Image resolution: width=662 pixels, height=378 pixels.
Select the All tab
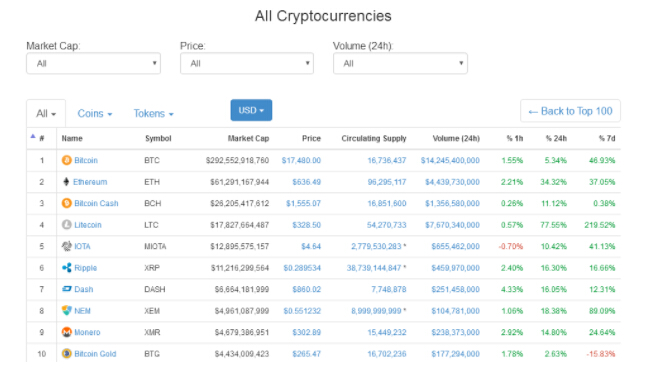[x=46, y=114]
